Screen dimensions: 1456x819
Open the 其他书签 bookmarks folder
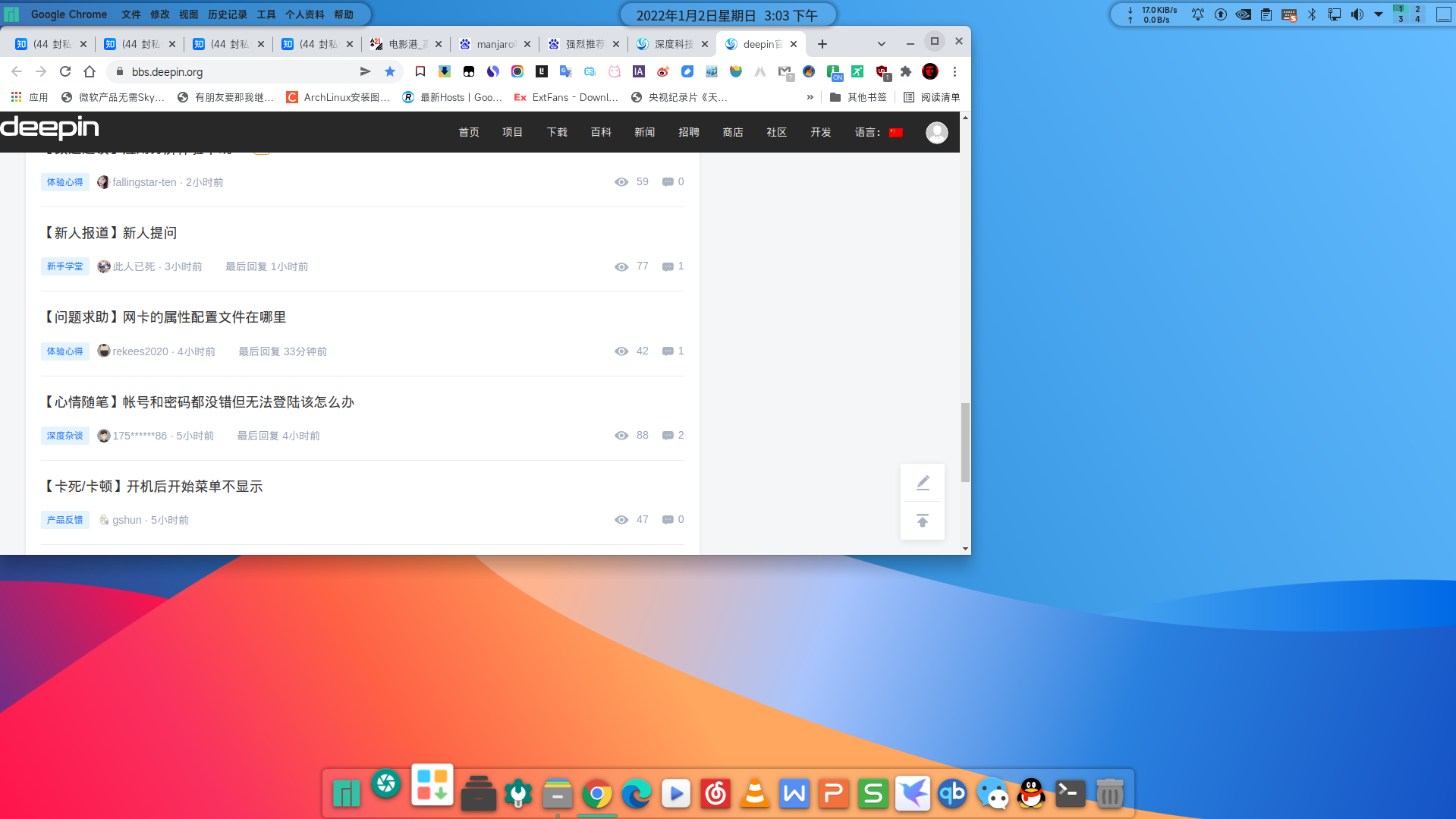click(x=858, y=97)
